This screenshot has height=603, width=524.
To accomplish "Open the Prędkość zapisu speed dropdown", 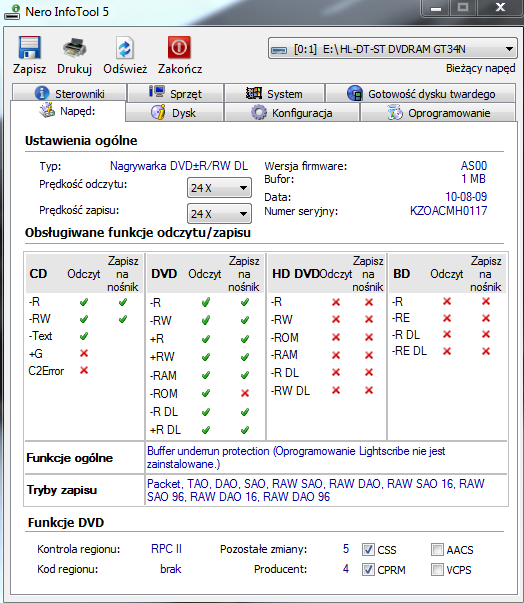I will (219, 213).
